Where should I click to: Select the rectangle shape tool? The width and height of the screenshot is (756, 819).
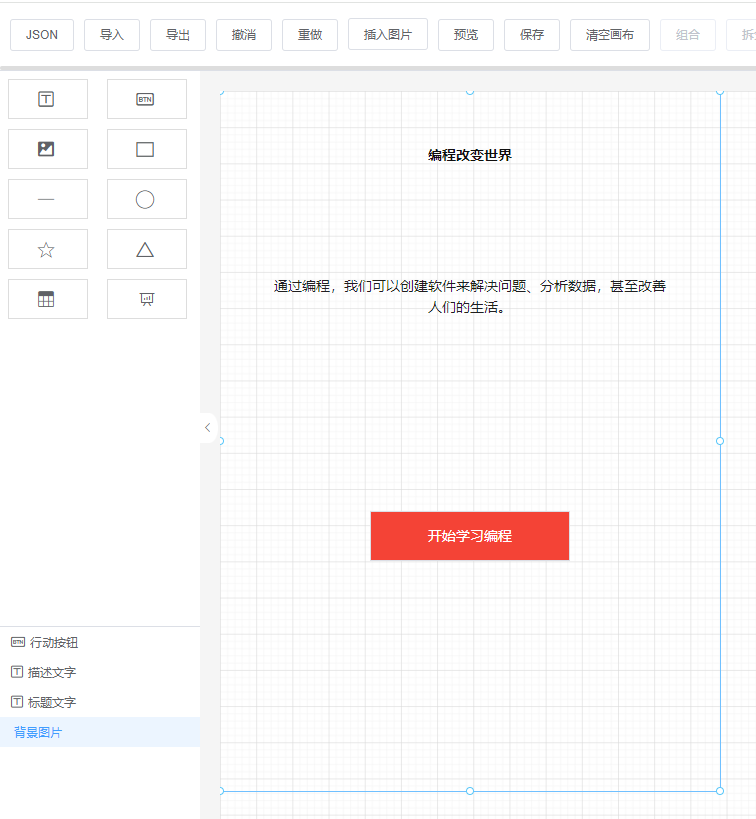[147, 149]
